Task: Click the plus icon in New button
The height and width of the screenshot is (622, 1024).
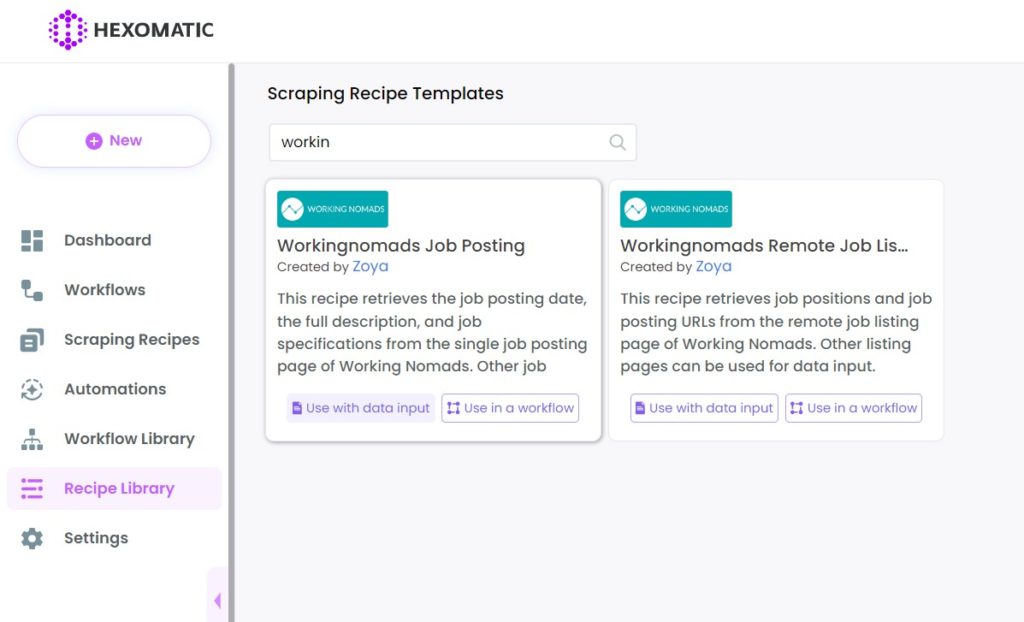Action: [94, 140]
